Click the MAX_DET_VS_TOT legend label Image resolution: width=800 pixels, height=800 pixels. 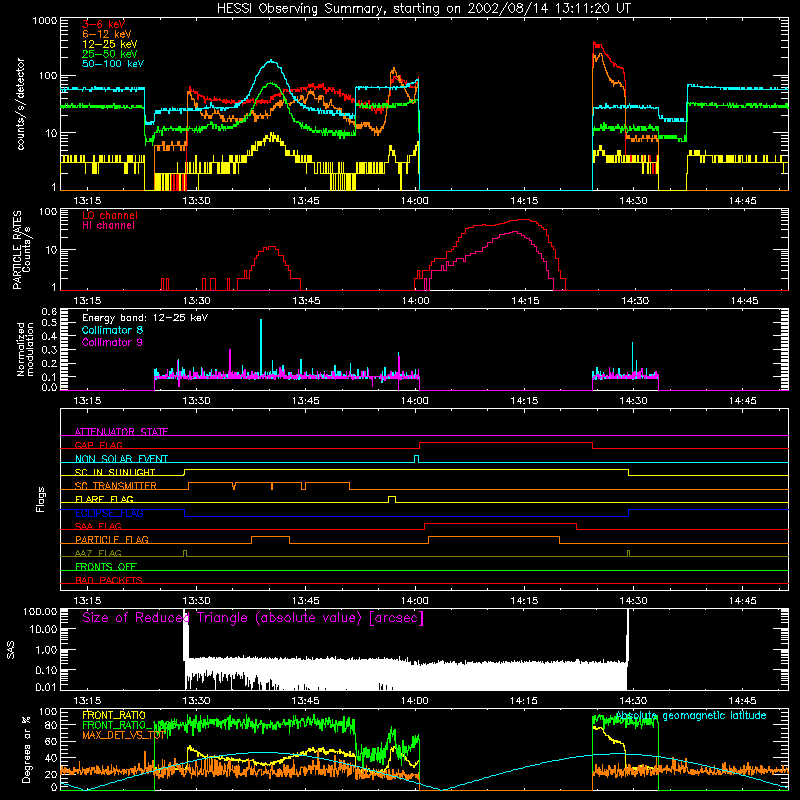(x=124, y=735)
